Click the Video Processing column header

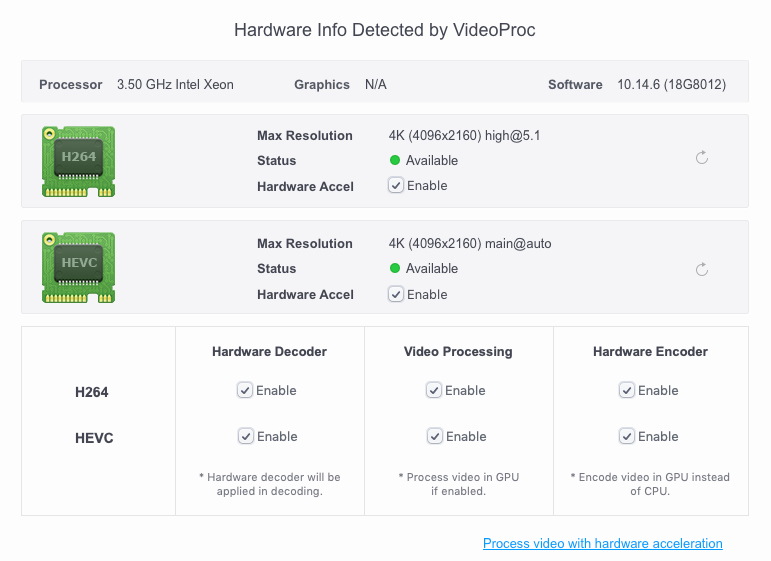click(x=458, y=351)
